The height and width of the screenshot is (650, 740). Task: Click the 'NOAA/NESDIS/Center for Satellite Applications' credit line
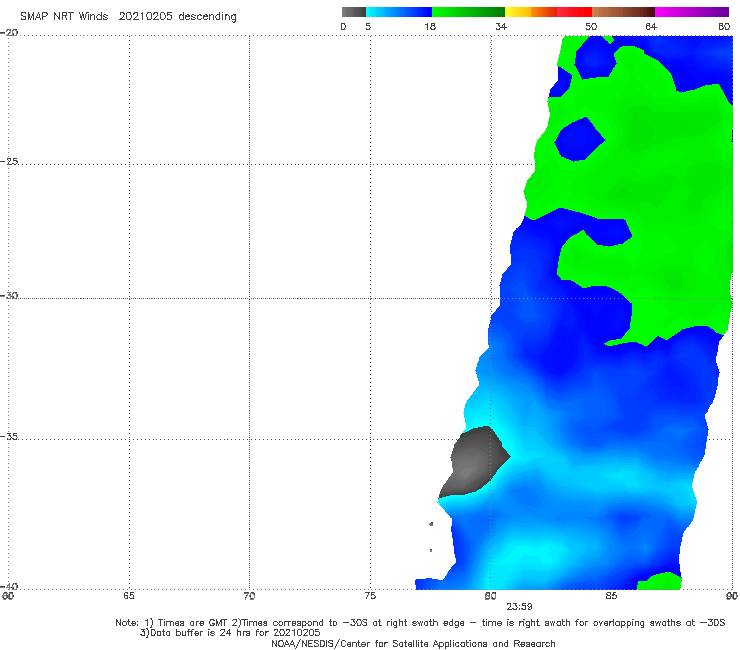coord(413,644)
